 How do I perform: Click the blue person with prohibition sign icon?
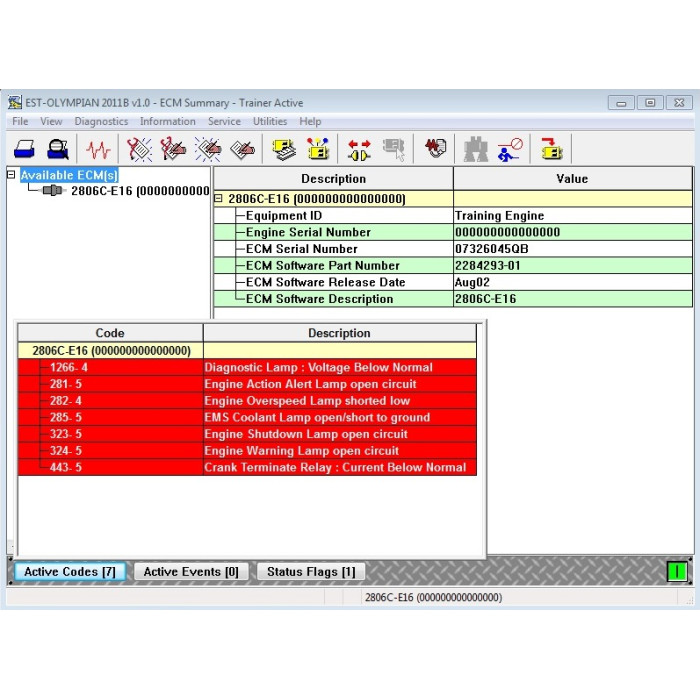[510, 149]
